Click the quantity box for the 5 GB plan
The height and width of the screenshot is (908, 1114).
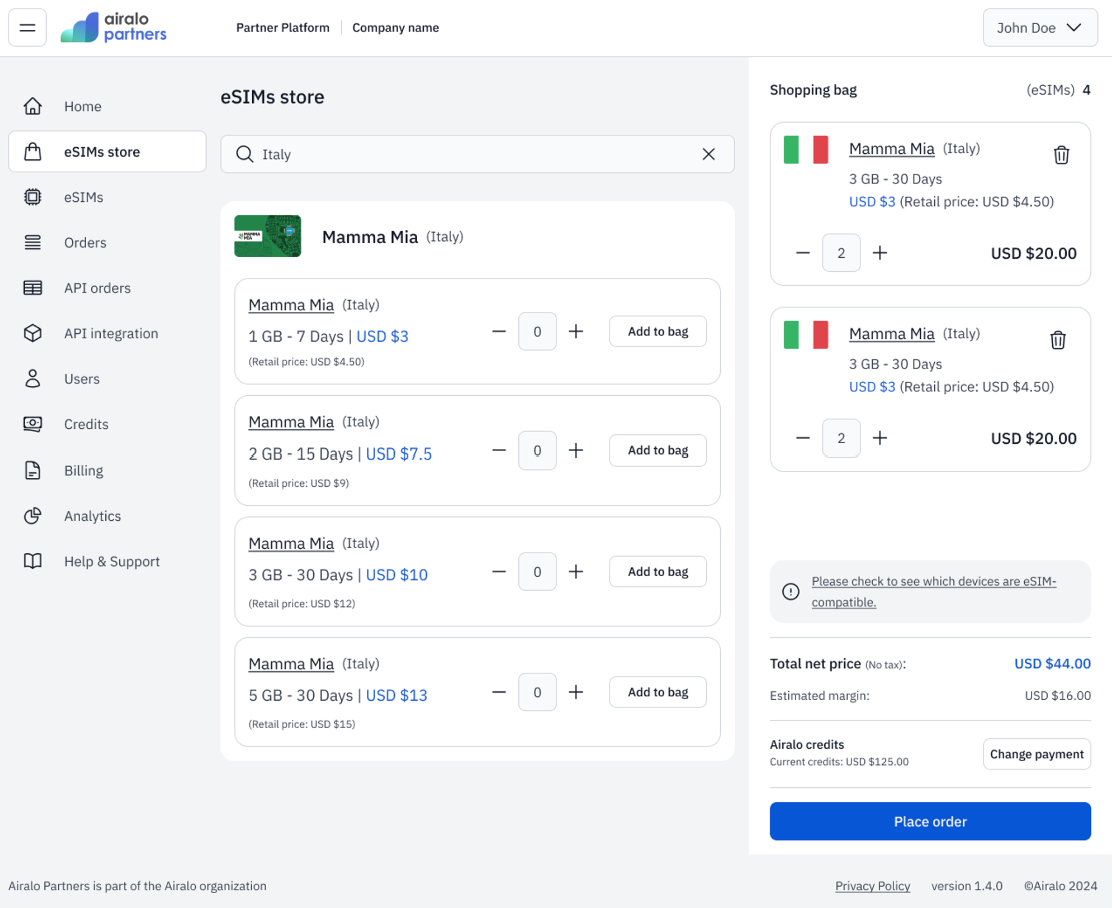pos(537,692)
